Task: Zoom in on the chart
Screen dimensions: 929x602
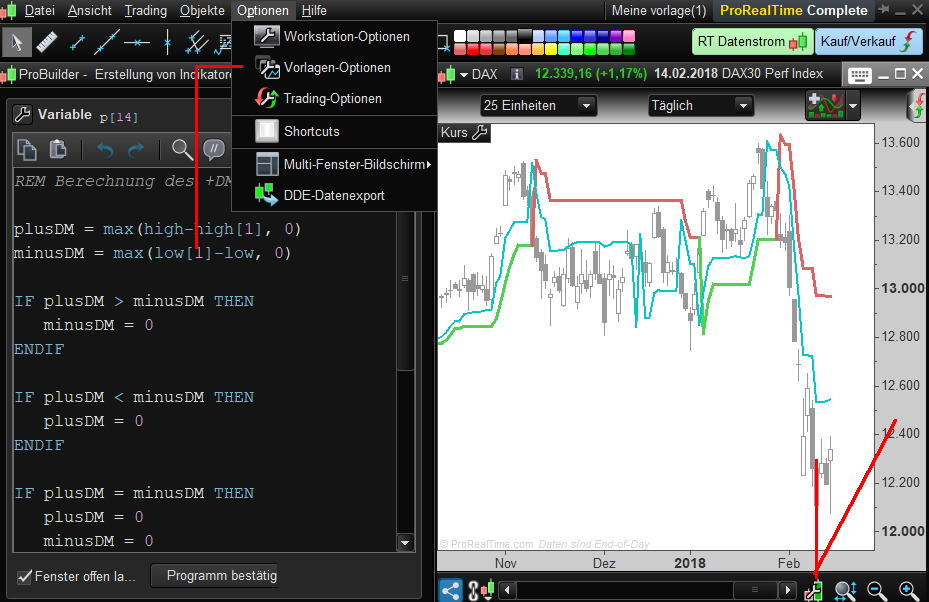Action: pyautogui.click(x=908, y=590)
